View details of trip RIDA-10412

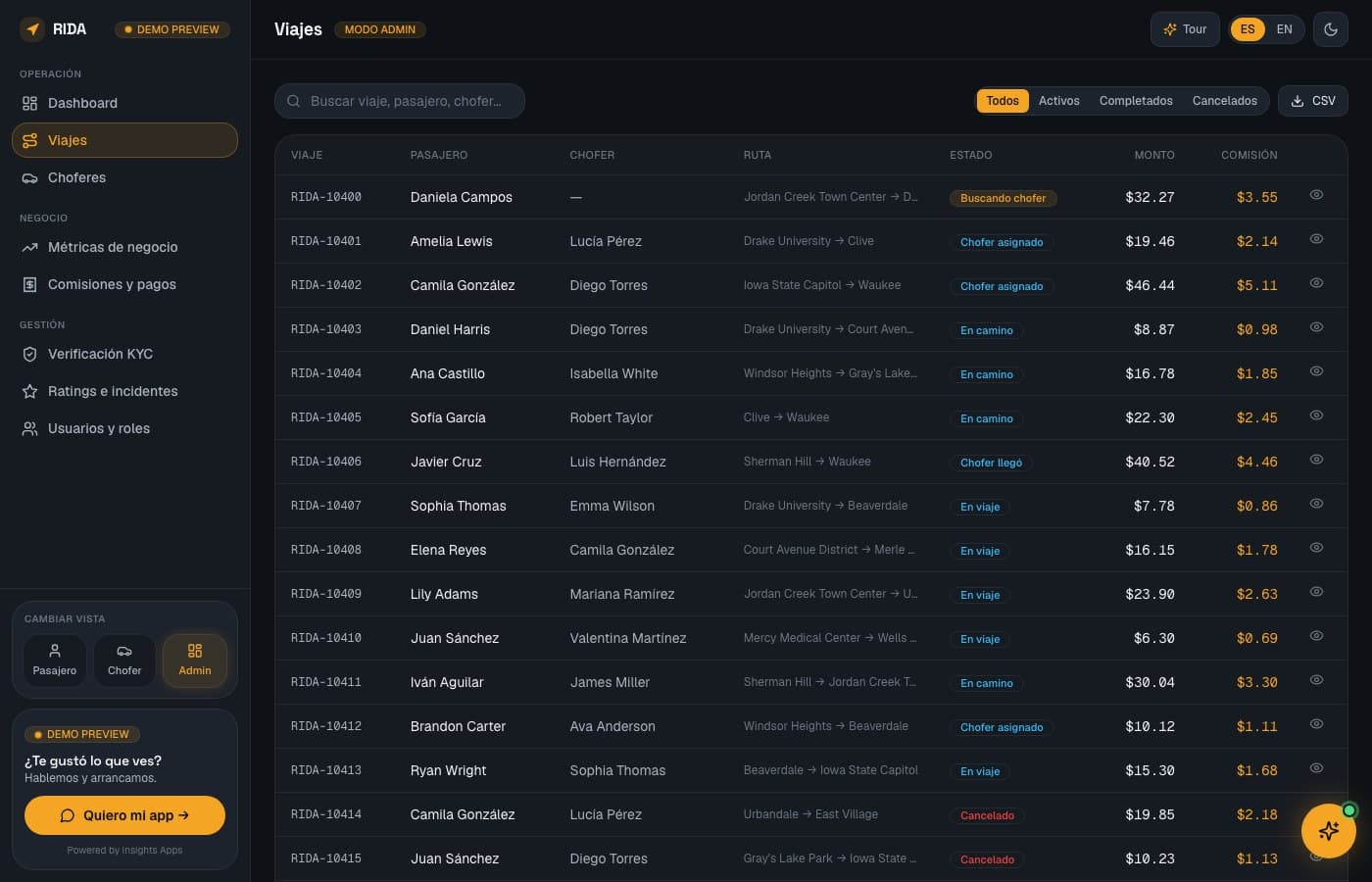click(1316, 724)
